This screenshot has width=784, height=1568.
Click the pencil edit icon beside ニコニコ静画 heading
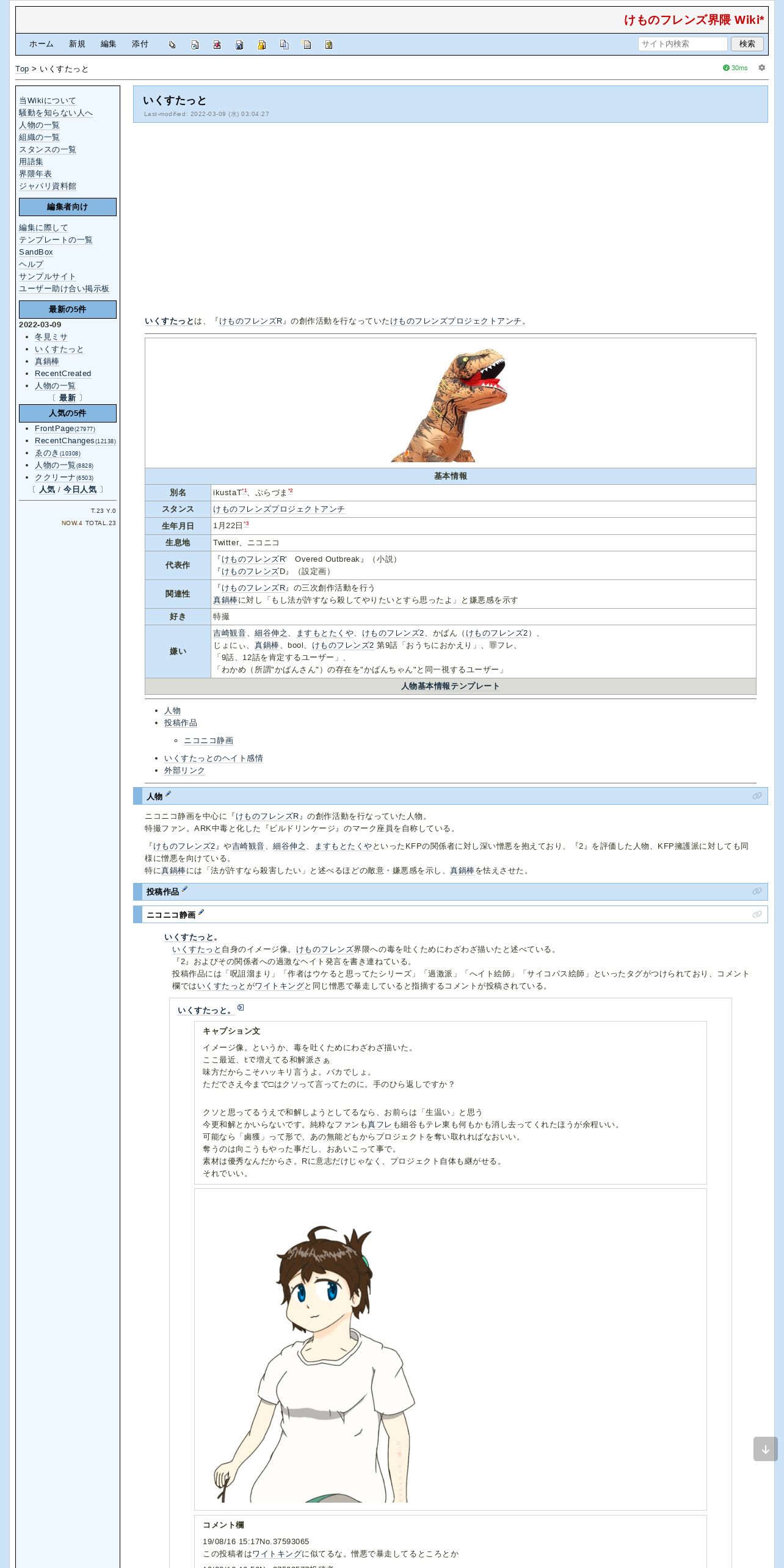click(x=201, y=912)
